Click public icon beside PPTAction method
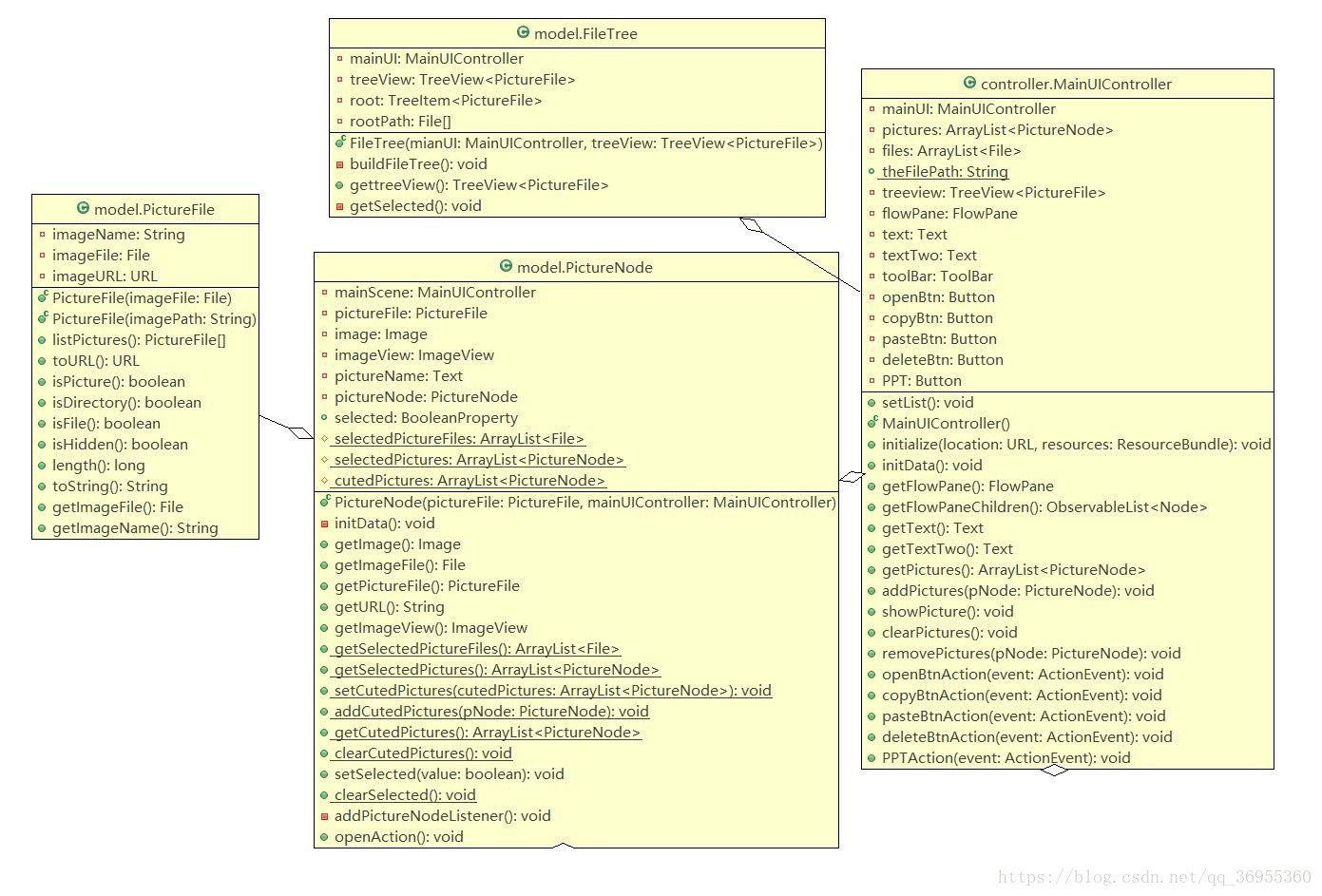Screen dimensions: 1322x896 [872, 758]
